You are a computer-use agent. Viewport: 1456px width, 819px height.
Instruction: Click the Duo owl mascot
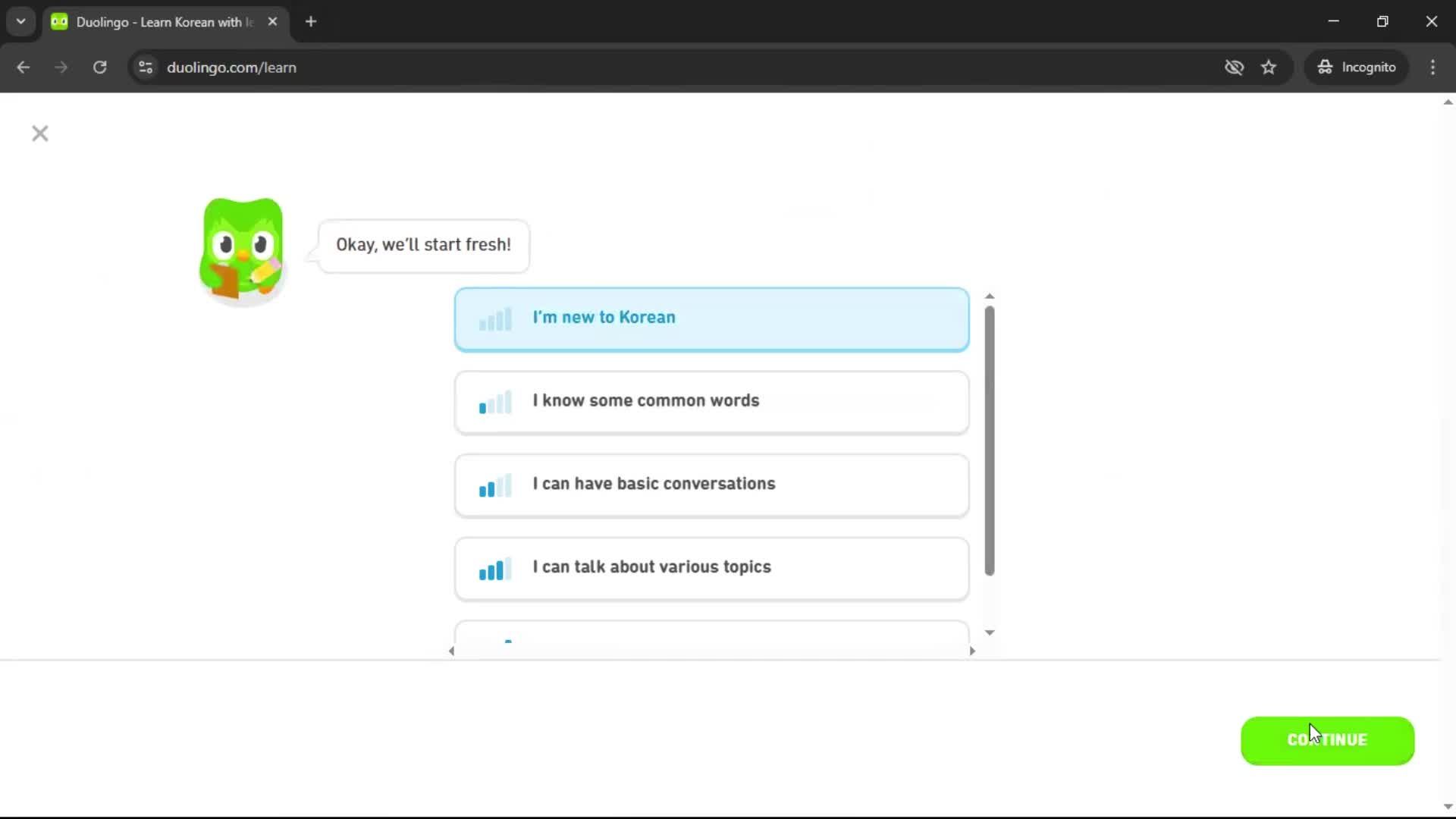point(241,250)
